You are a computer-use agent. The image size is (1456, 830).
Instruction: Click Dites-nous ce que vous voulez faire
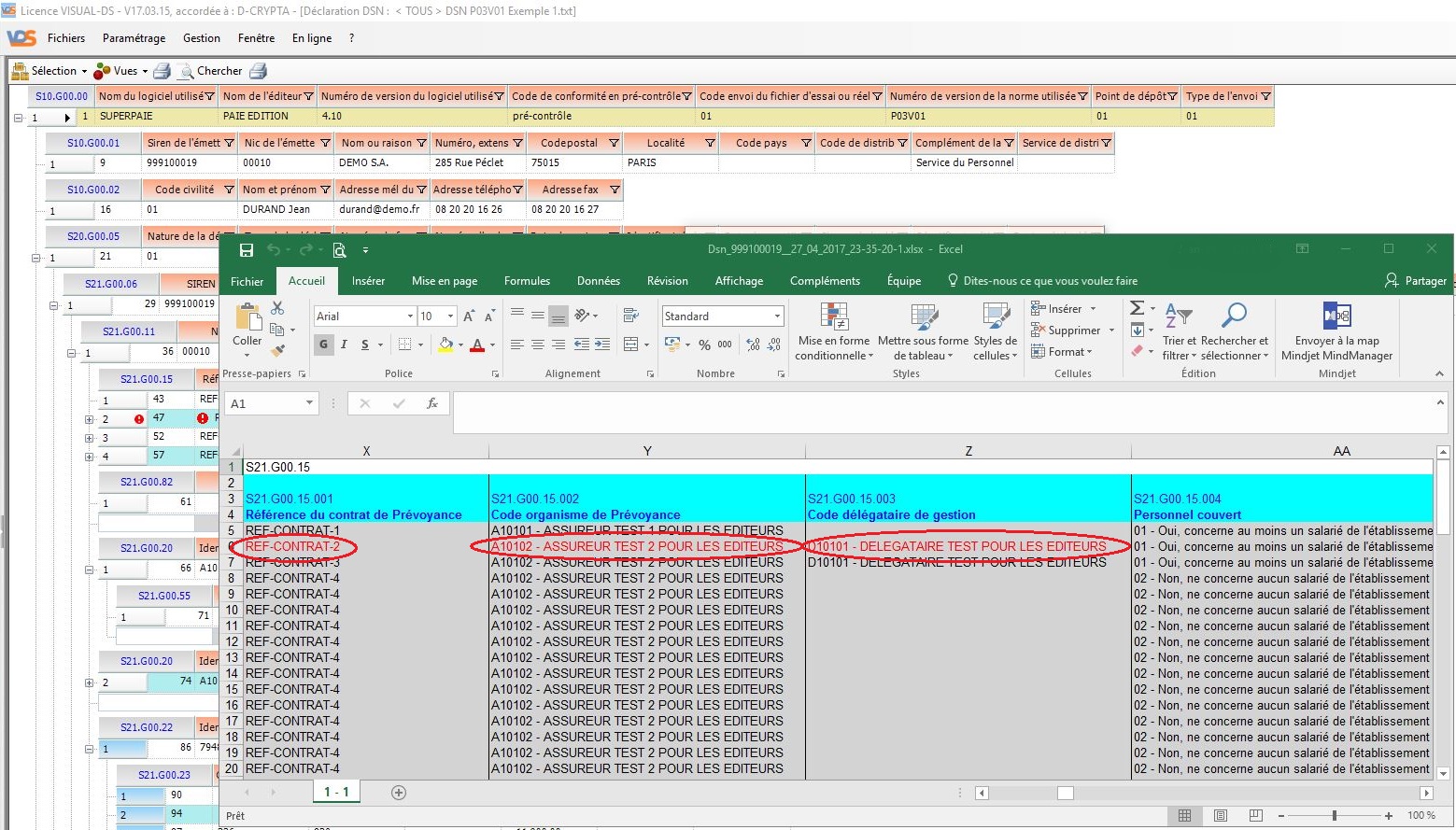point(1043,281)
